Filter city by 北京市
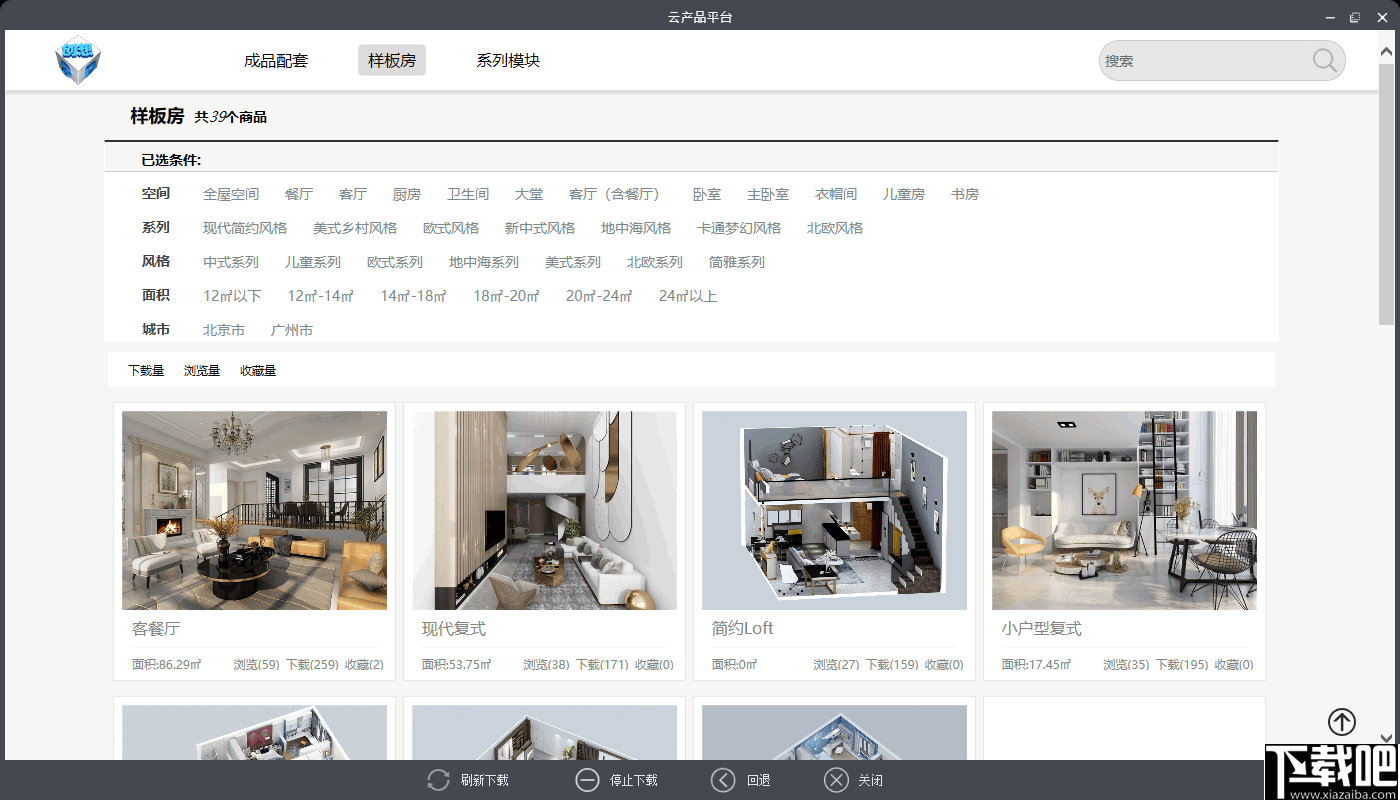 click(x=224, y=330)
